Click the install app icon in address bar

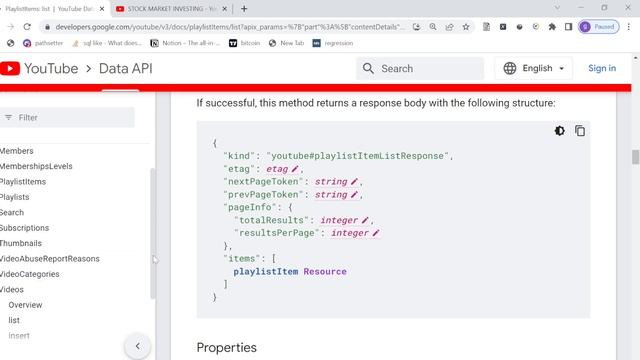[416, 27]
